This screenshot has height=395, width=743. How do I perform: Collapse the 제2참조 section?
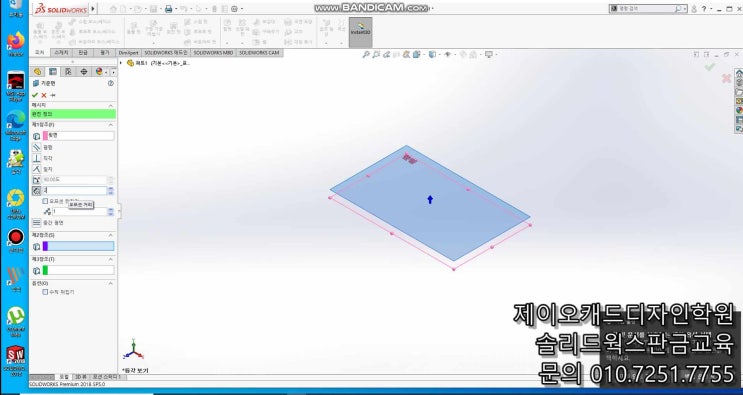111,235
